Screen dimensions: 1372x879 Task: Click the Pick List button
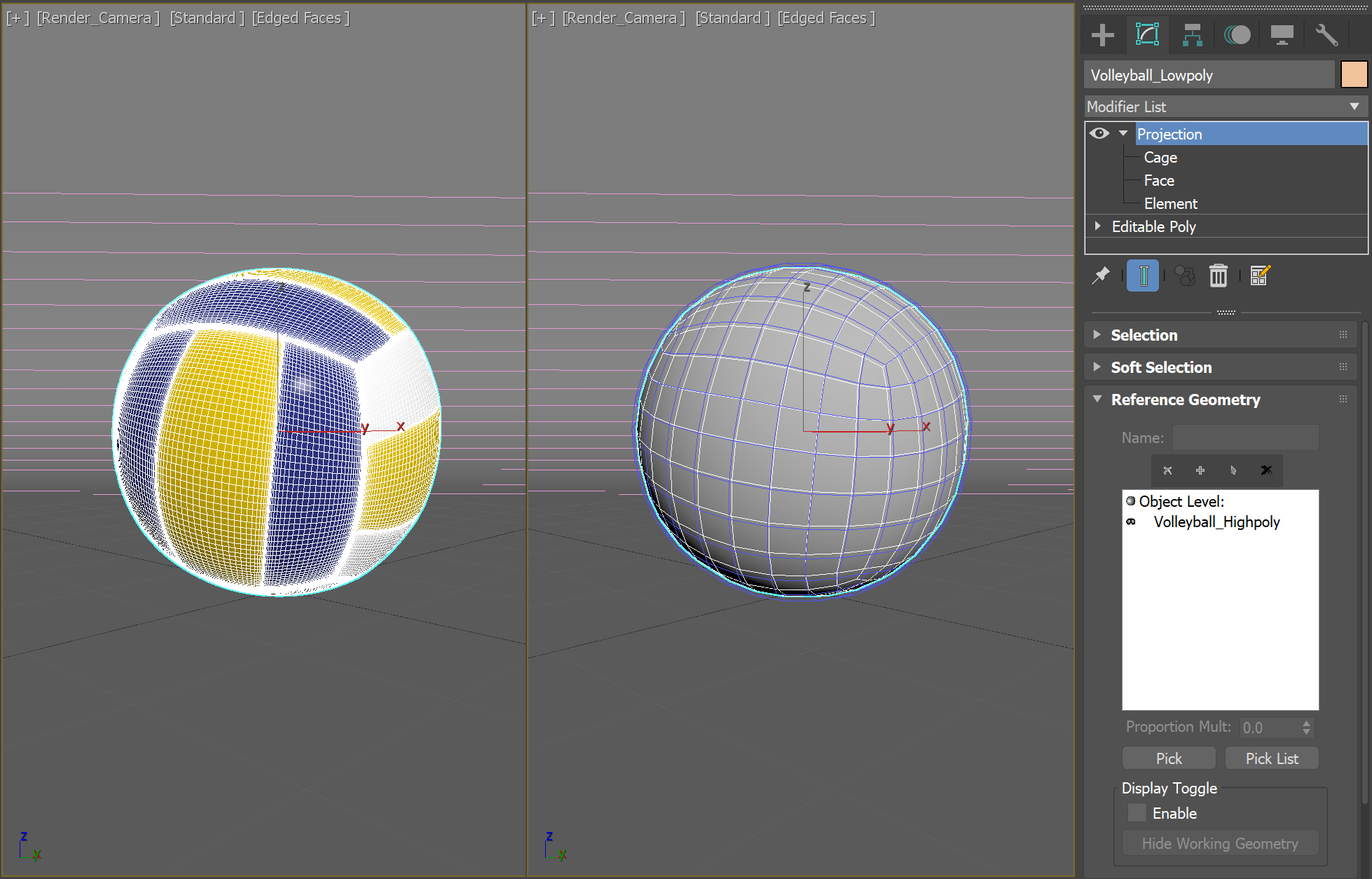tap(1271, 758)
